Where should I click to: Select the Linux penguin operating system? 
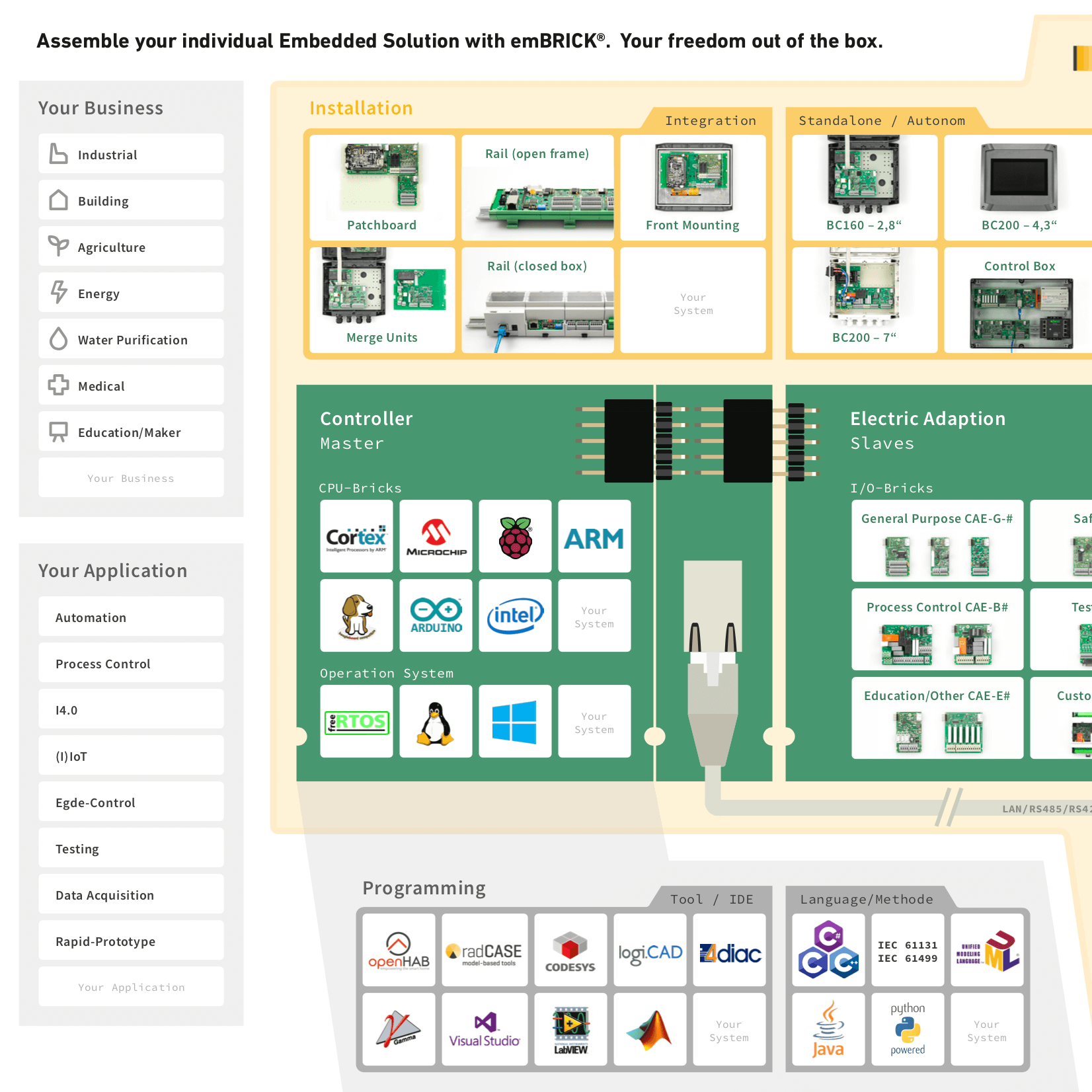436,721
